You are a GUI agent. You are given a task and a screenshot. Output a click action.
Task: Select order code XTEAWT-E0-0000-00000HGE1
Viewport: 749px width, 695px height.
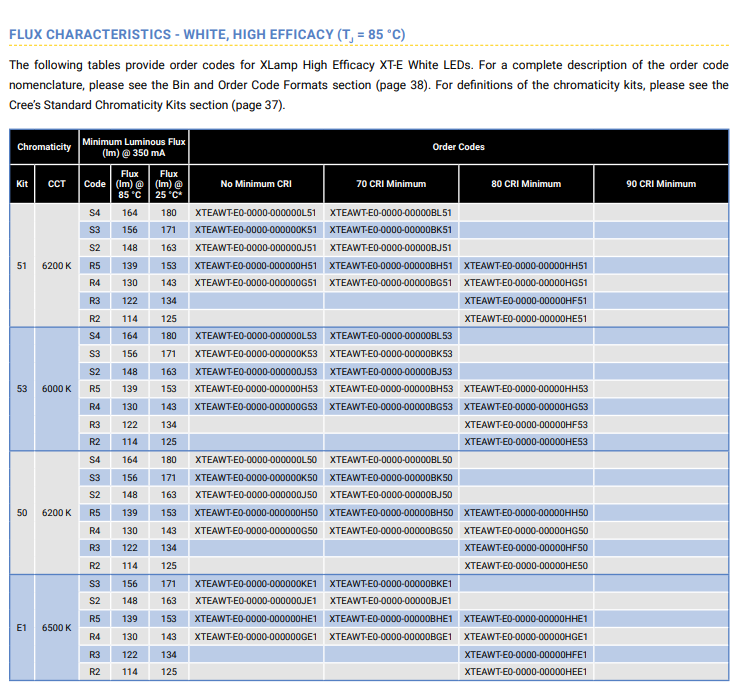[525, 637]
